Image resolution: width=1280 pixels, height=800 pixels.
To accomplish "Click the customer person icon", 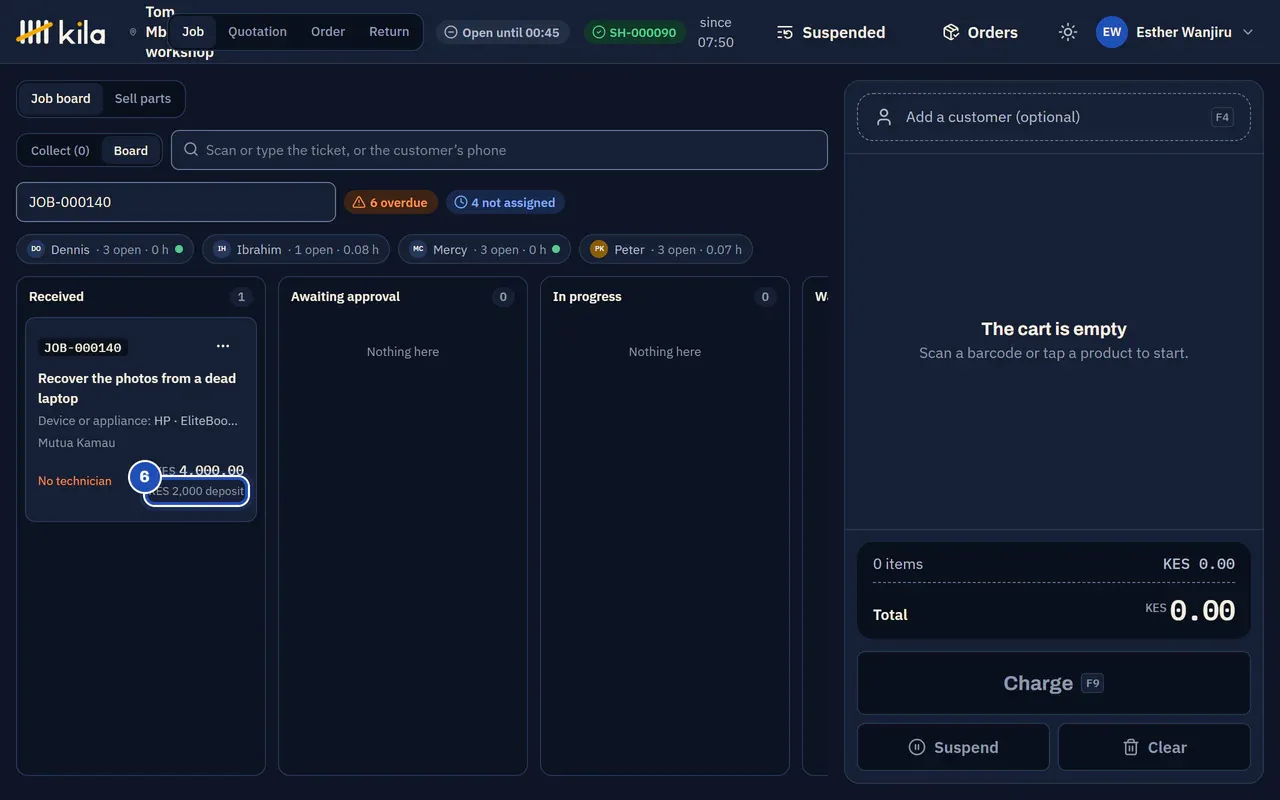I will 884,117.
